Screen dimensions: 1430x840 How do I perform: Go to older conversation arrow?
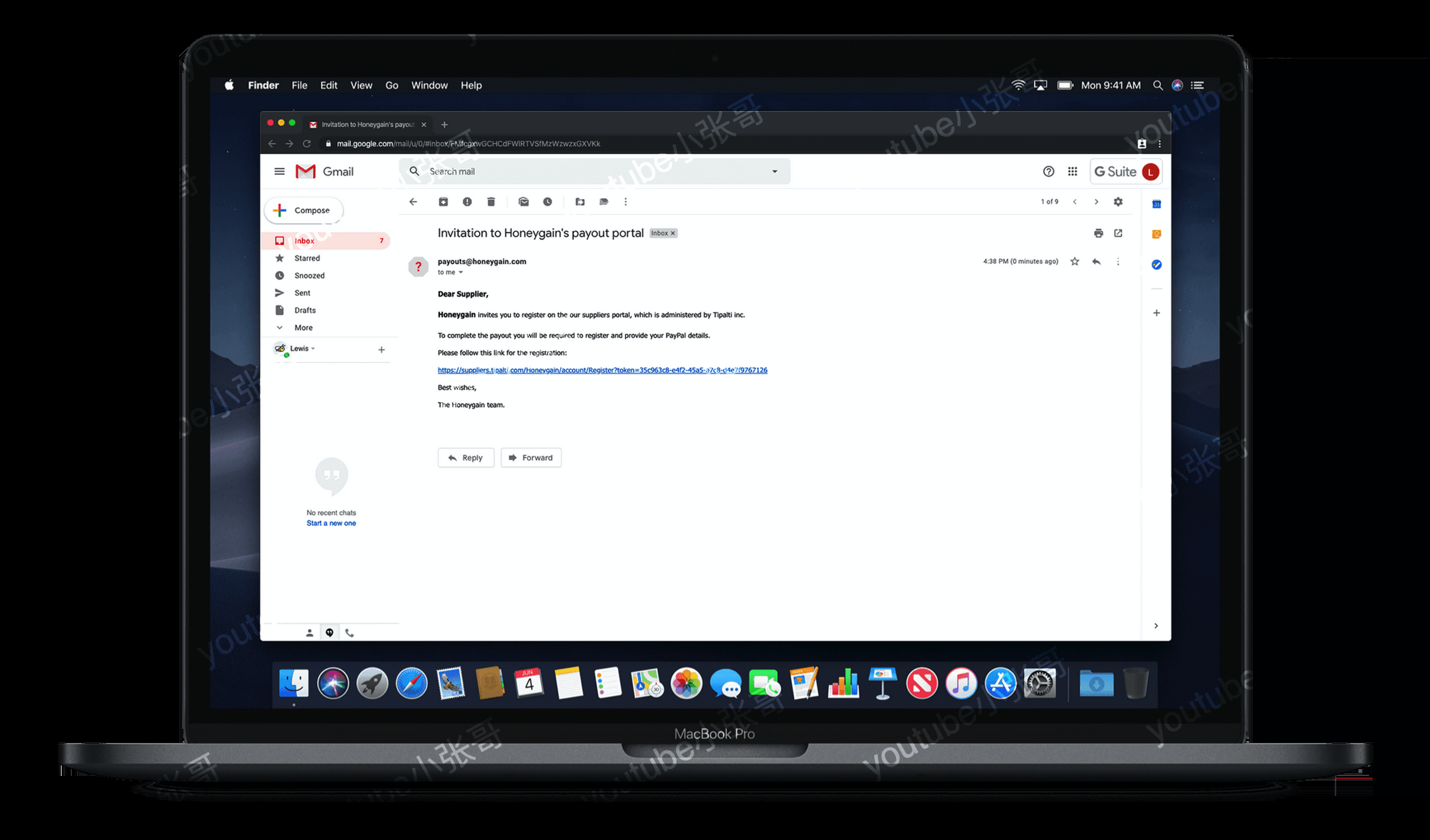(1096, 201)
